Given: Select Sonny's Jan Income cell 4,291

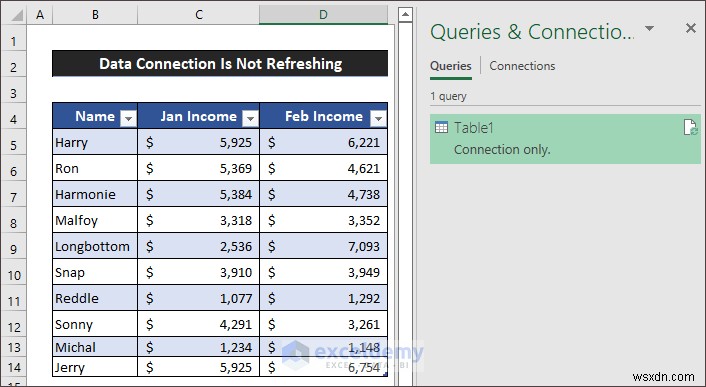Looking at the screenshot, I should coord(199,324).
